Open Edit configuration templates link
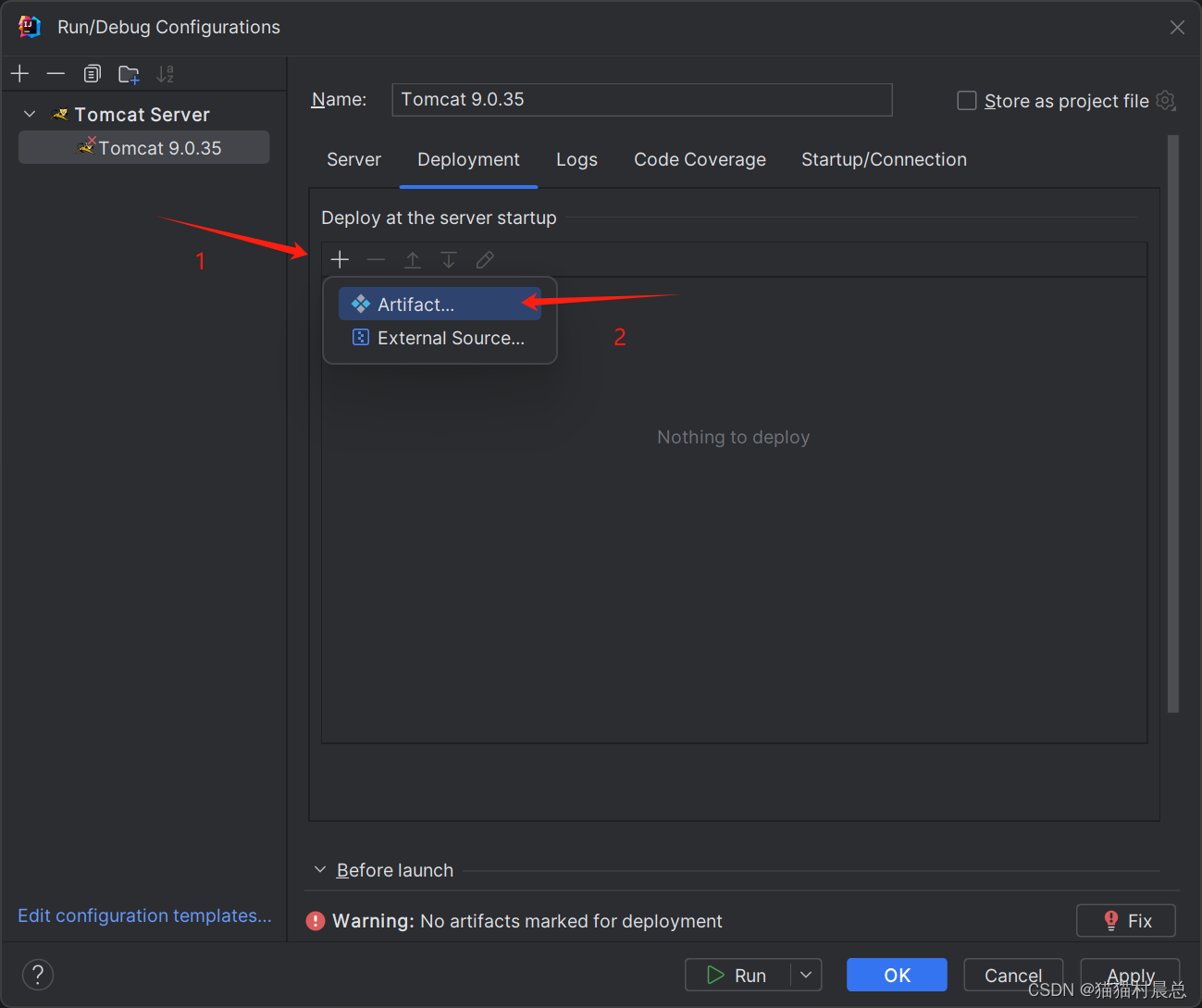Viewport: 1202px width, 1008px height. tap(144, 915)
